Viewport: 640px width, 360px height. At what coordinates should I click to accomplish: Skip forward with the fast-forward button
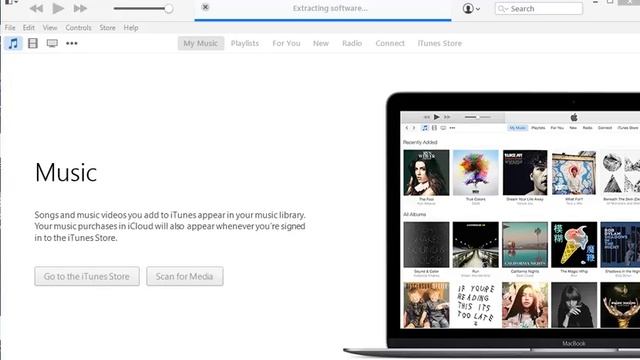(80, 8)
